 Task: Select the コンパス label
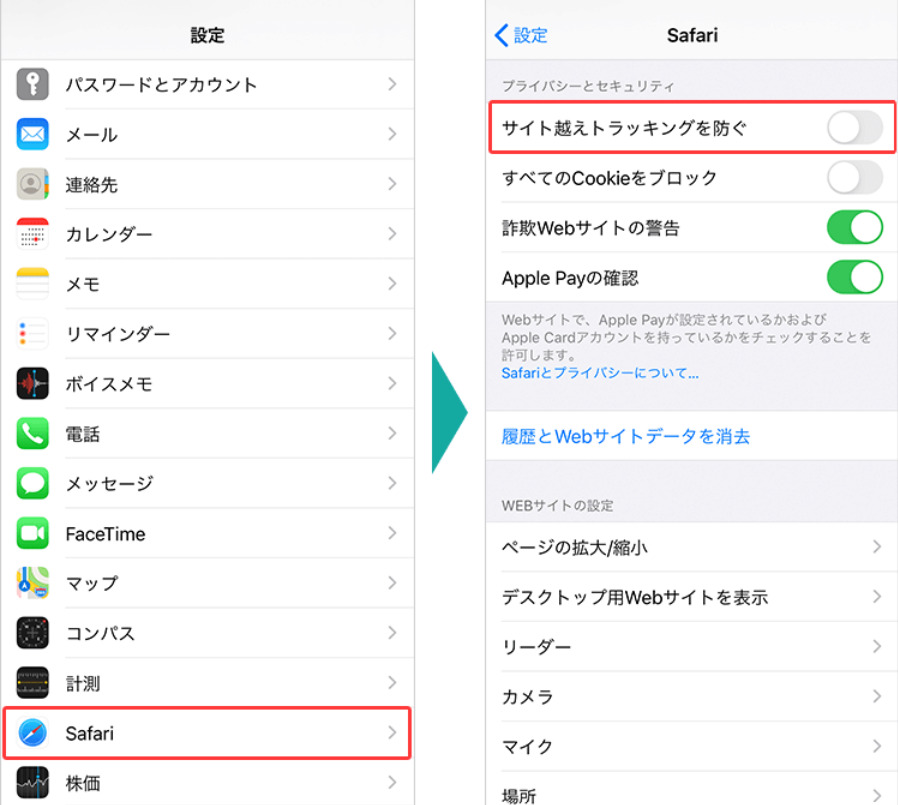(100, 633)
